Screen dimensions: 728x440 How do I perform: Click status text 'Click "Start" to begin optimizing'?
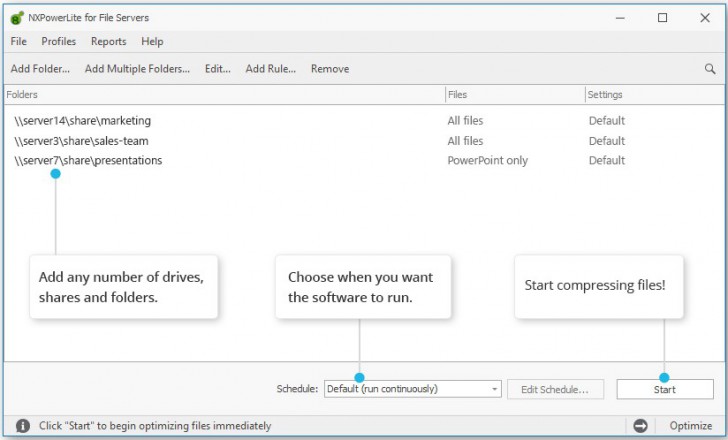coord(155,426)
